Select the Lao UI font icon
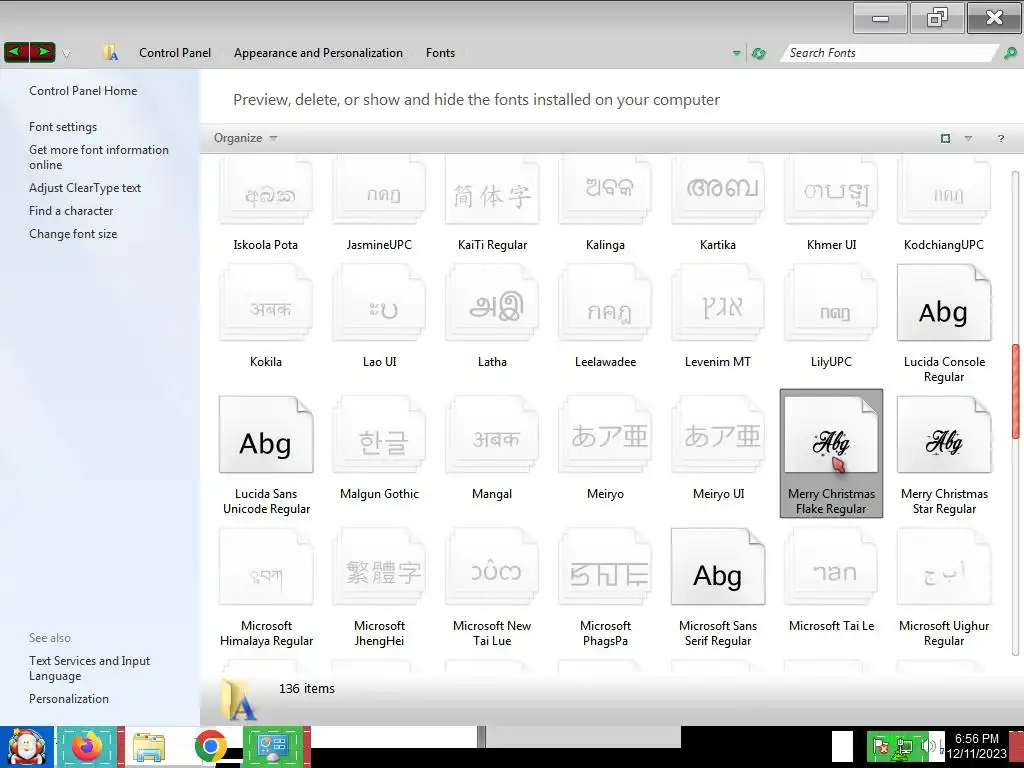The width and height of the screenshot is (1024, 768). pos(379,303)
